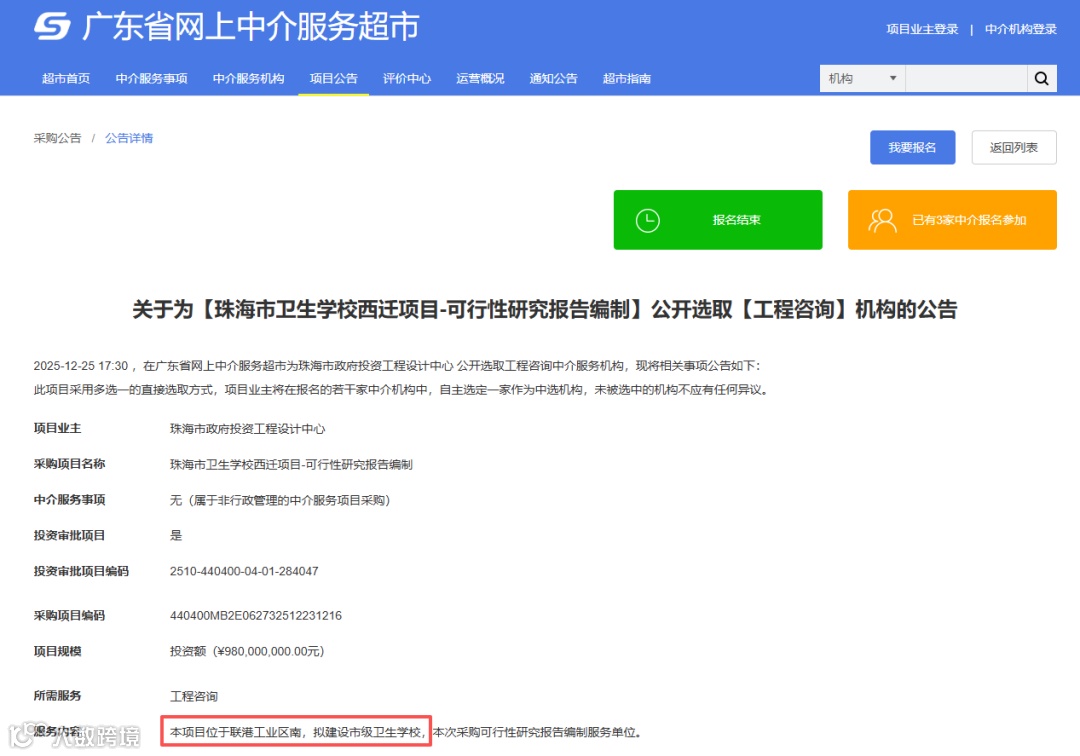1080x756 pixels.
Task: Click the announcement headline text
Action: point(545,310)
